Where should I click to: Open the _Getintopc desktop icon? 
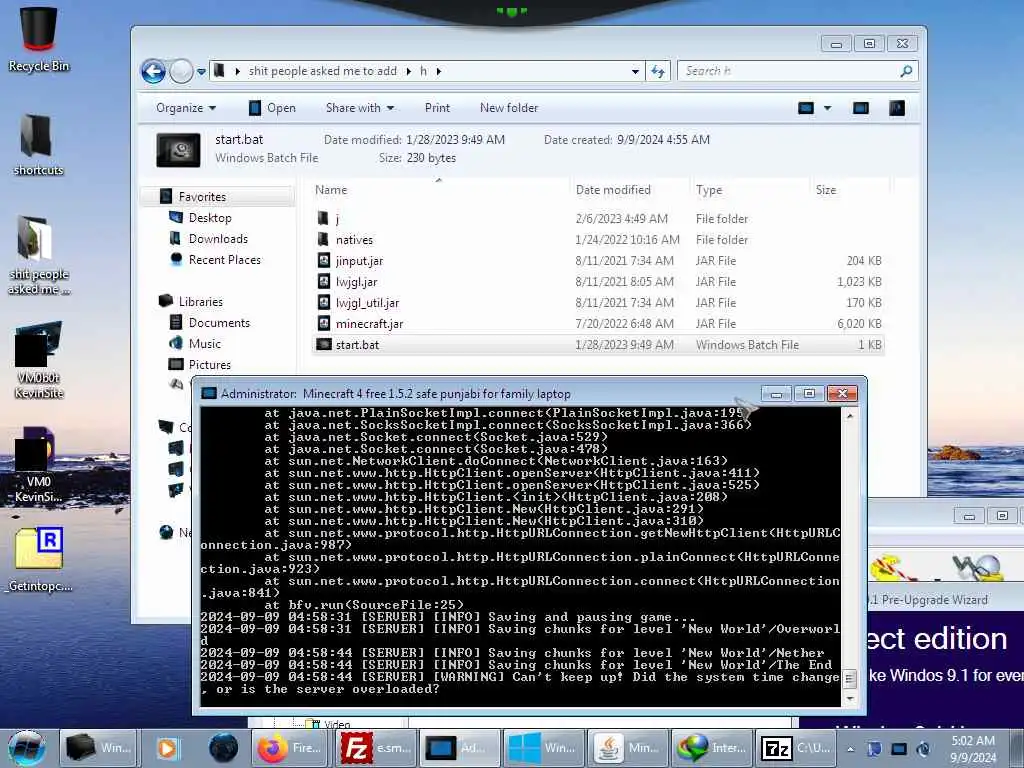39,559
